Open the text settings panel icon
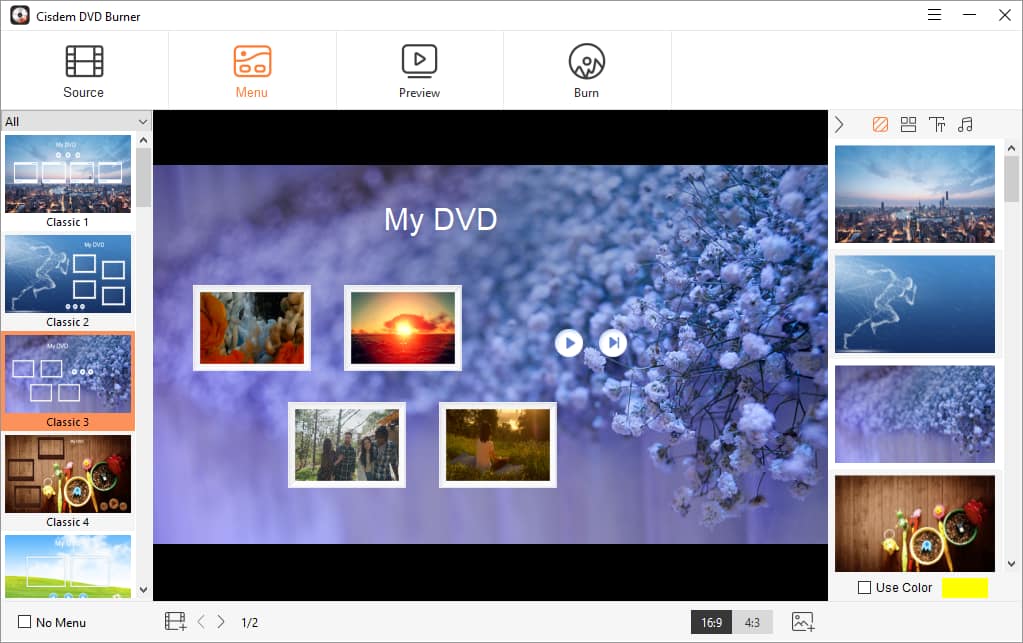Image resolution: width=1023 pixels, height=643 pixels. coord(937,124)
